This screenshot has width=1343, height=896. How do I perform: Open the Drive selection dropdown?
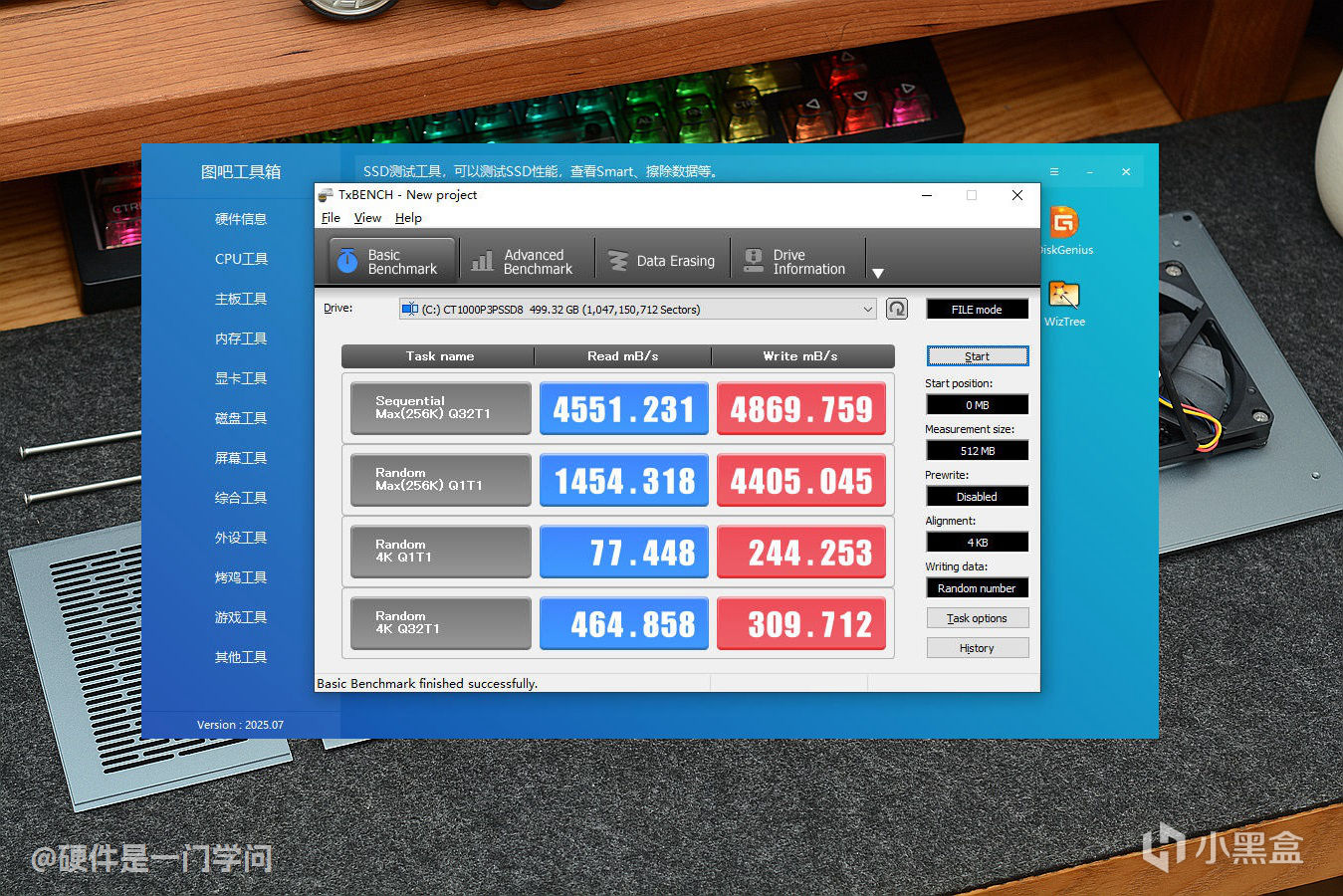(638, 309)
